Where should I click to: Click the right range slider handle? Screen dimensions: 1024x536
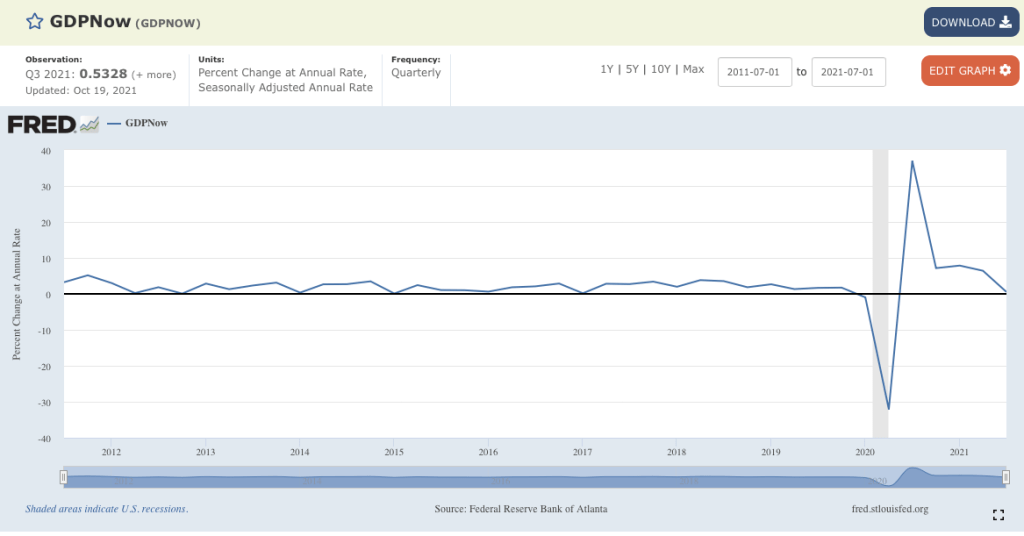coord(1005,479)
